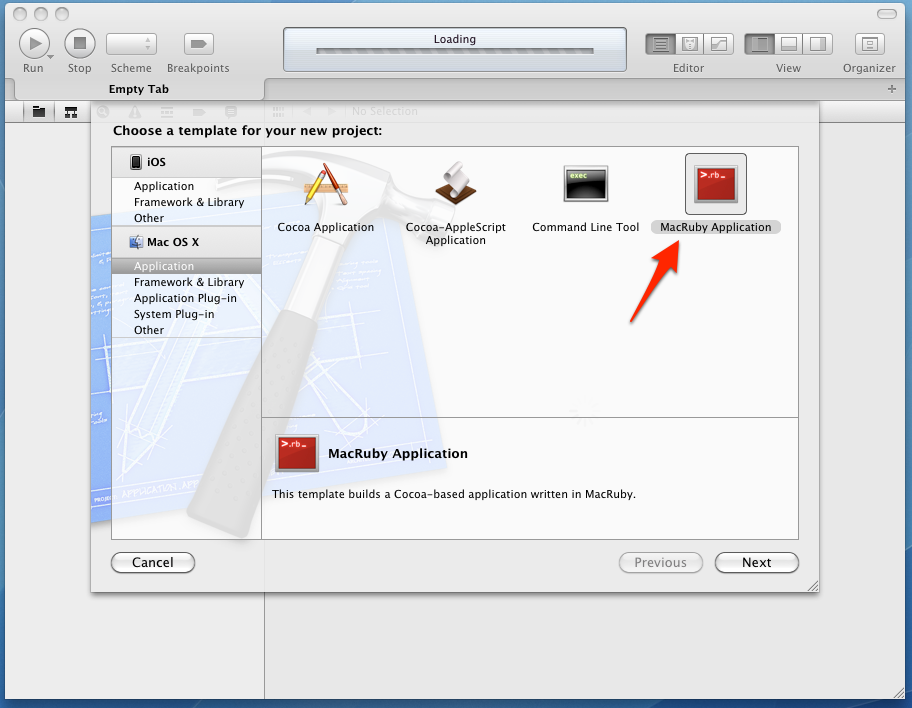Image resolution: width=912 pixels, height=708 pixels.
Task: Select the Assistant editor icon
Action: coord(689,44)
